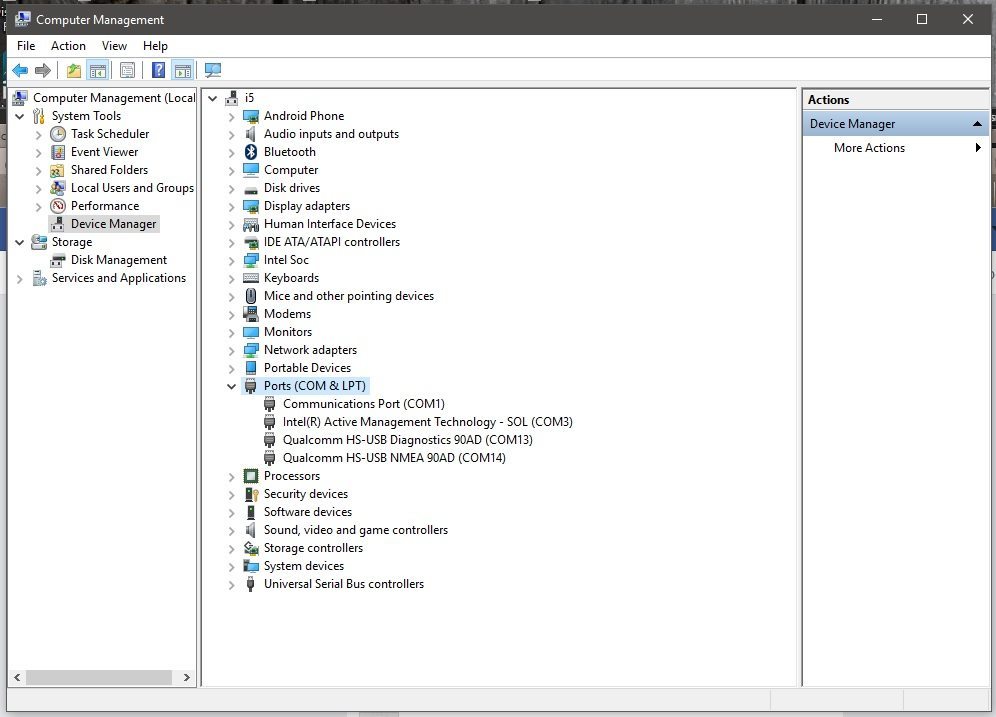Collapse the Device Manager actions header
Viewport: 996px width, 717px height.
977,124
